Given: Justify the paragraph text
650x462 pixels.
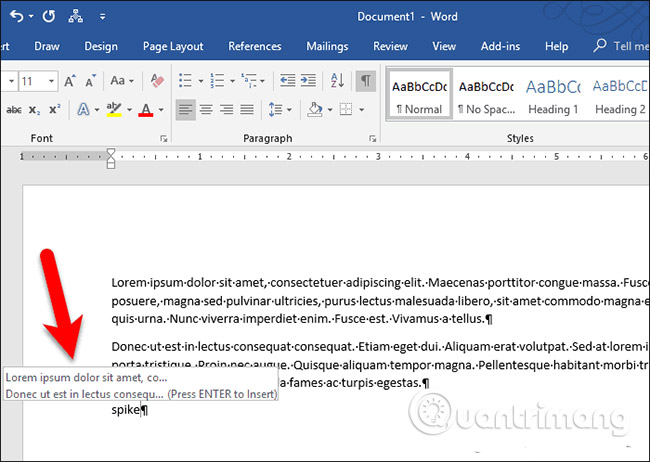Looking at the screenshot, I should 249,109.
